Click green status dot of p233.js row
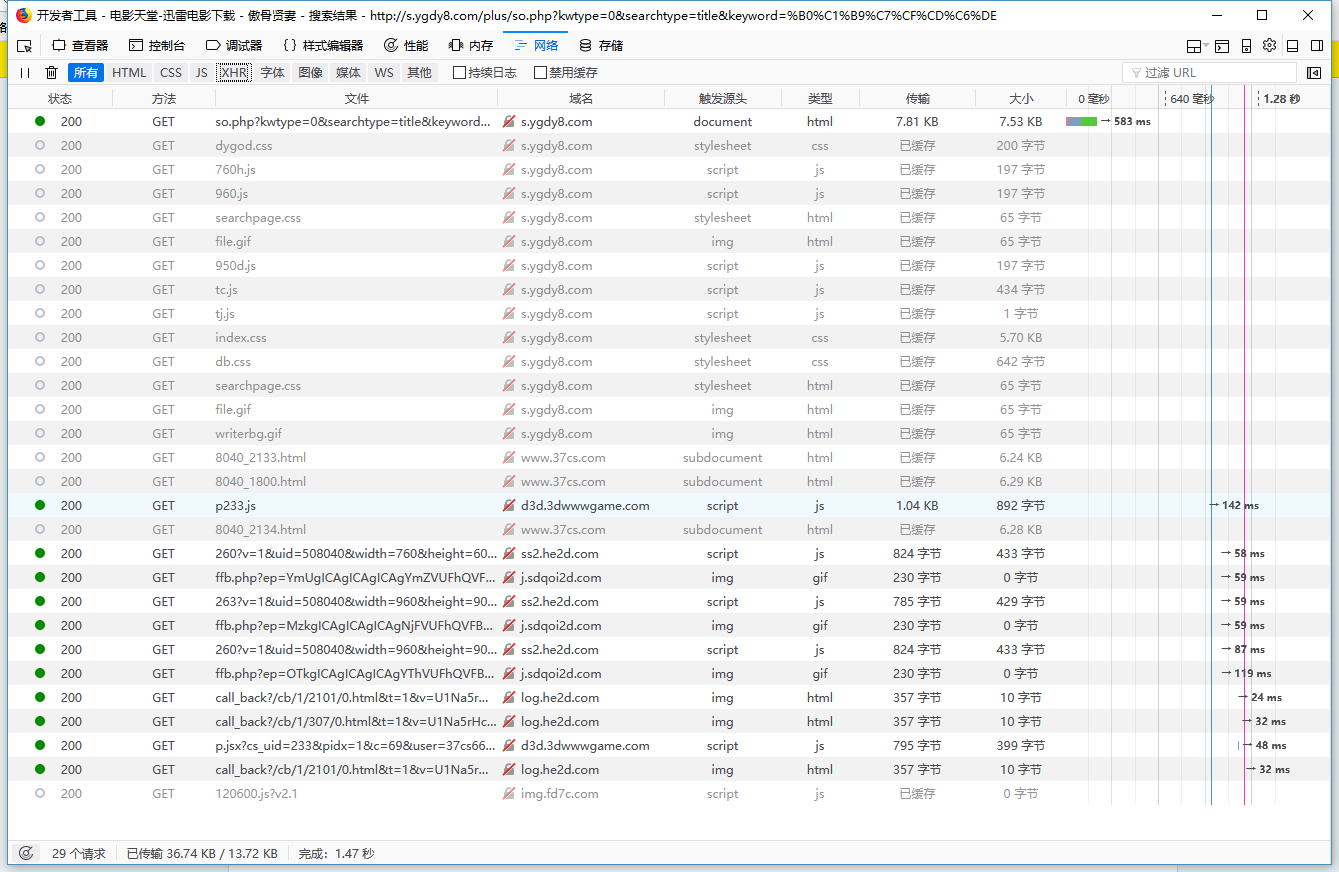 coord(40,506)
